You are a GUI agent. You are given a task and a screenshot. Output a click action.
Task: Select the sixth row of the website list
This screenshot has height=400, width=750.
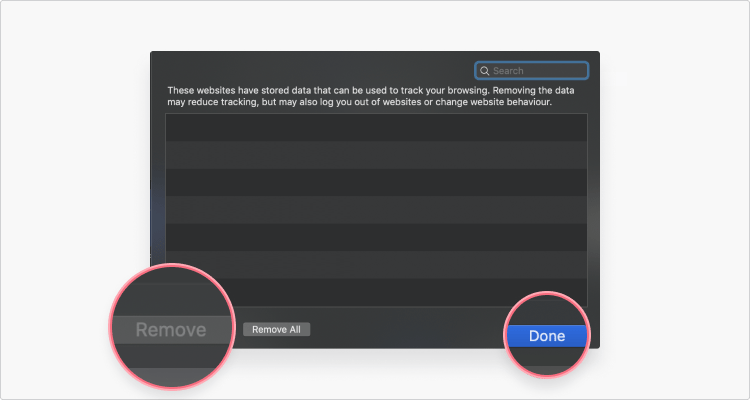coord(375,264)
